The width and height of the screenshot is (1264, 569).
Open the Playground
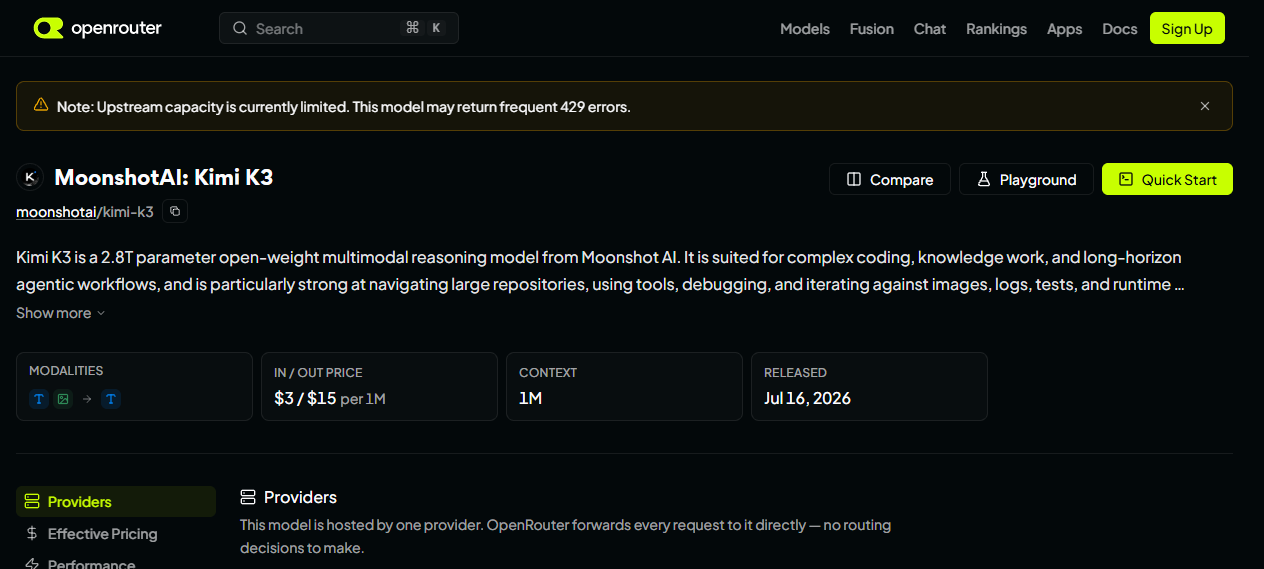point(1026,179)
